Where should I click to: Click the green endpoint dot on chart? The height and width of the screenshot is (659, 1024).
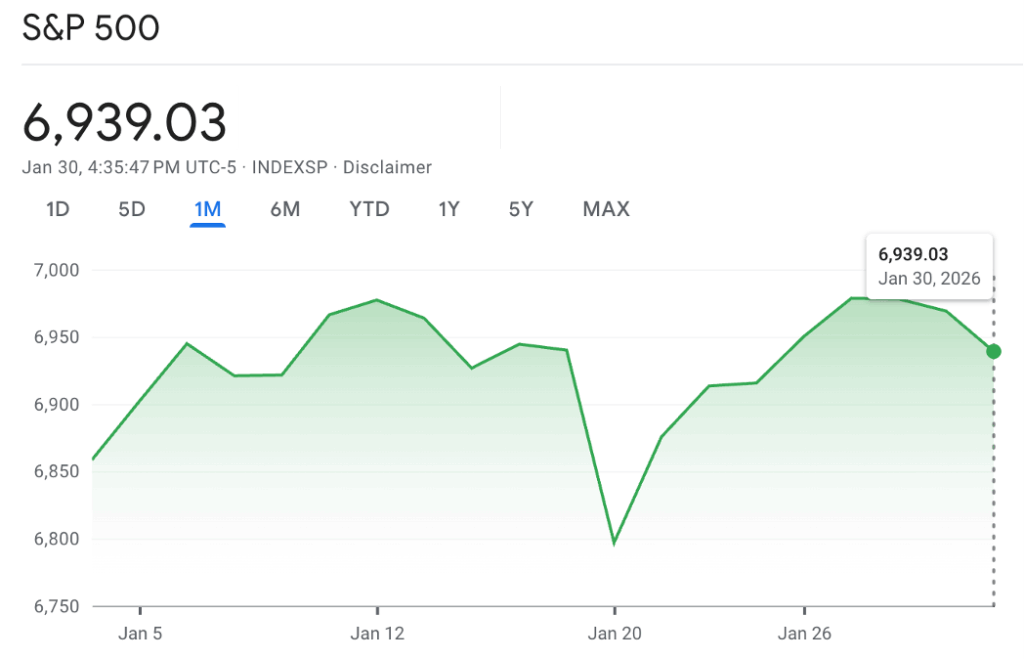coord(993,351)
